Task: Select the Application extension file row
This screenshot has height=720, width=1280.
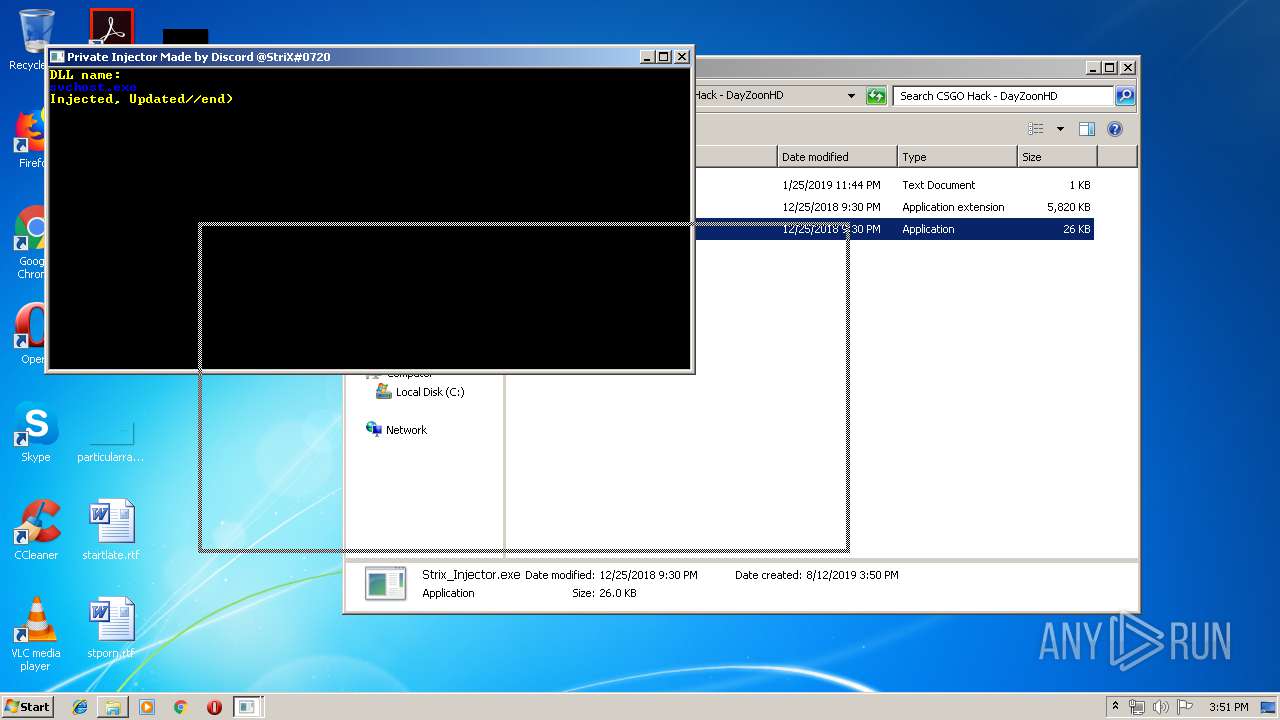Action: click(894, 207)
